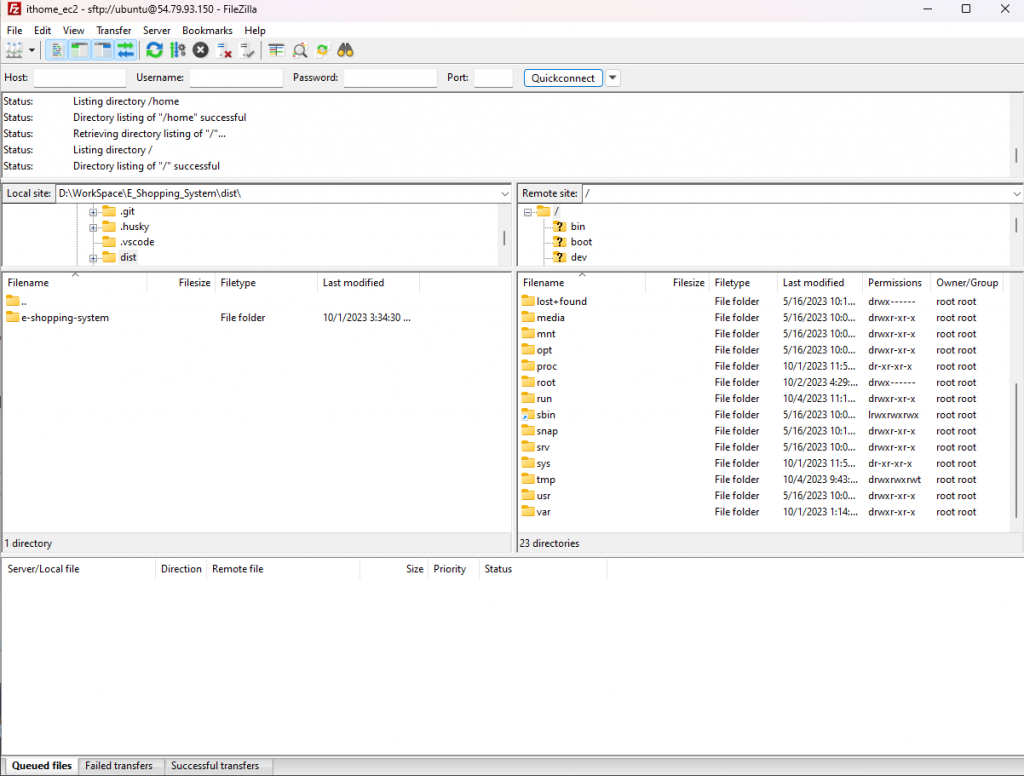Open the View menu
1024x776 pixels.
pos(73,30)
